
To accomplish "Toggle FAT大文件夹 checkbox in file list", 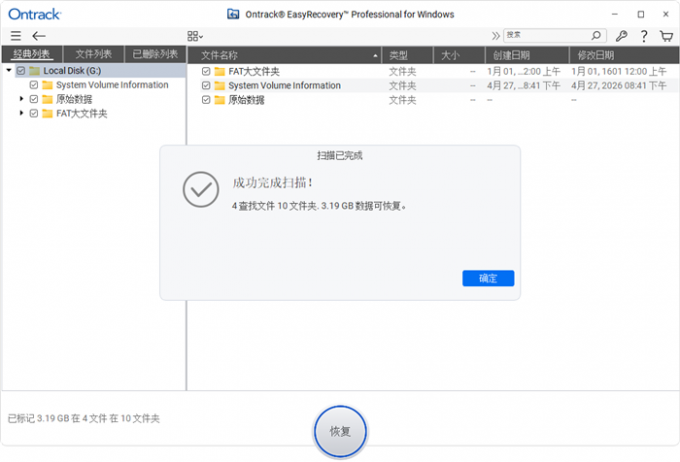I will click(206, 71).
